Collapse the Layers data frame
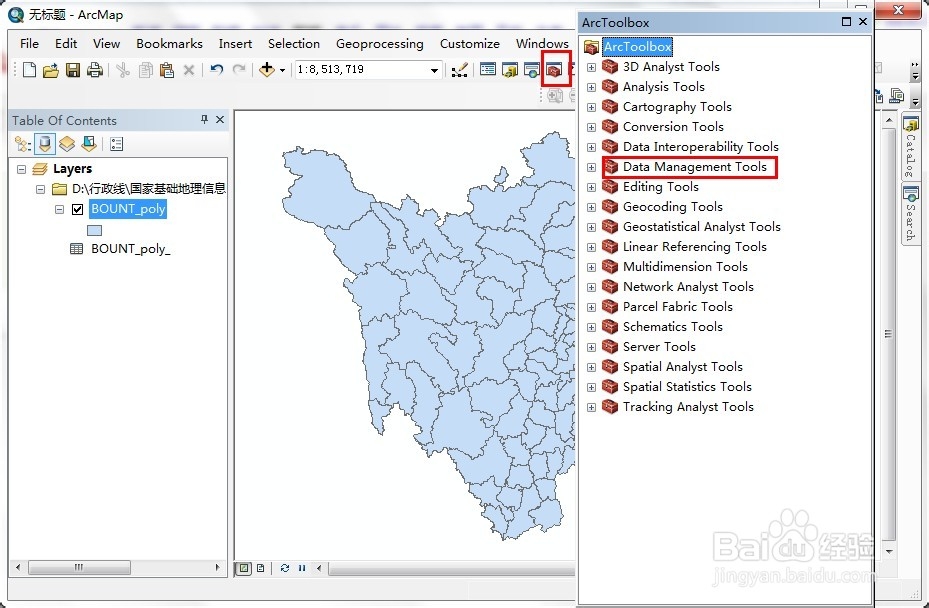Image resolution: width=929 pixels, height=608 pixels. point(21,169)
